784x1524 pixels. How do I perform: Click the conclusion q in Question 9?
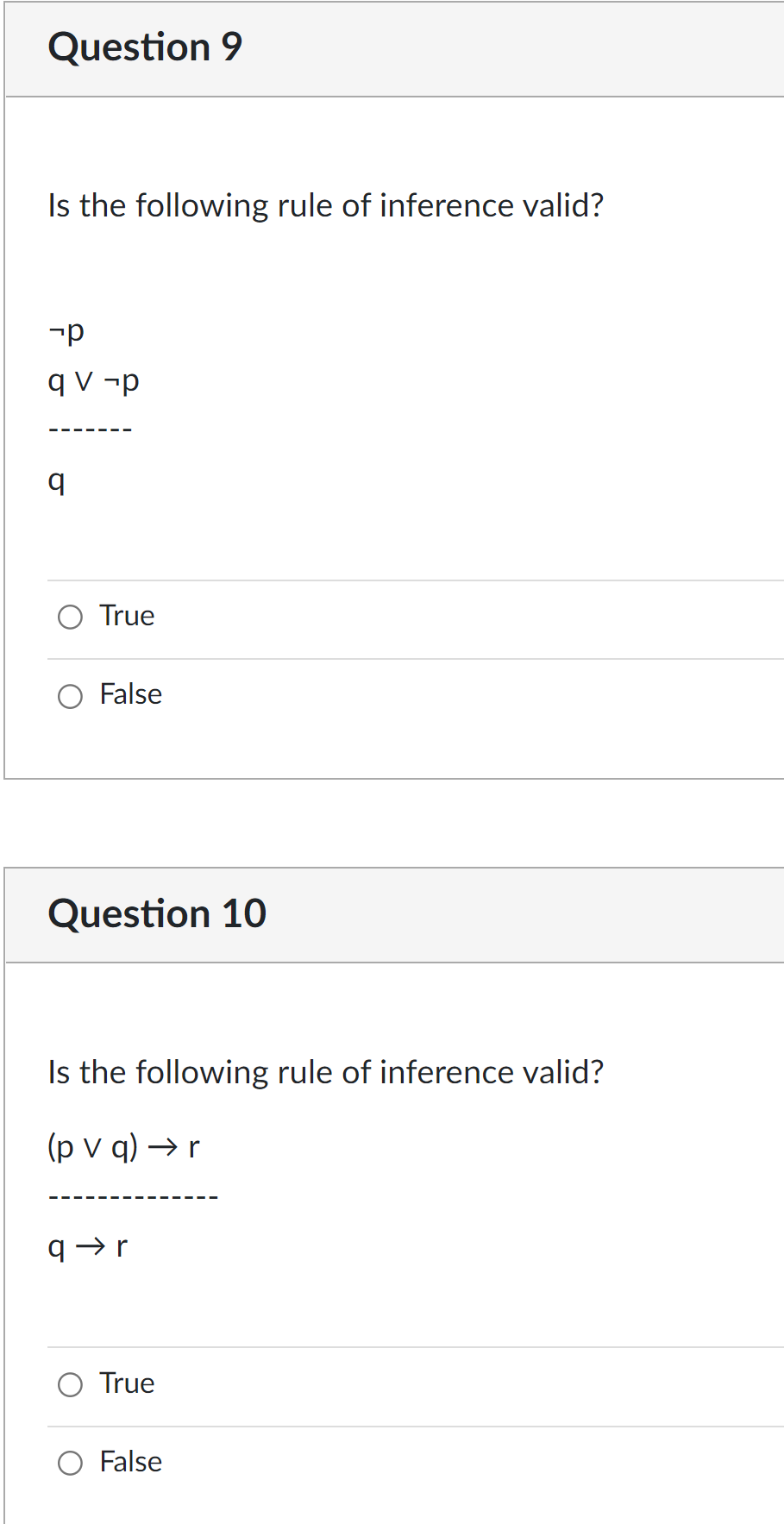56,483
